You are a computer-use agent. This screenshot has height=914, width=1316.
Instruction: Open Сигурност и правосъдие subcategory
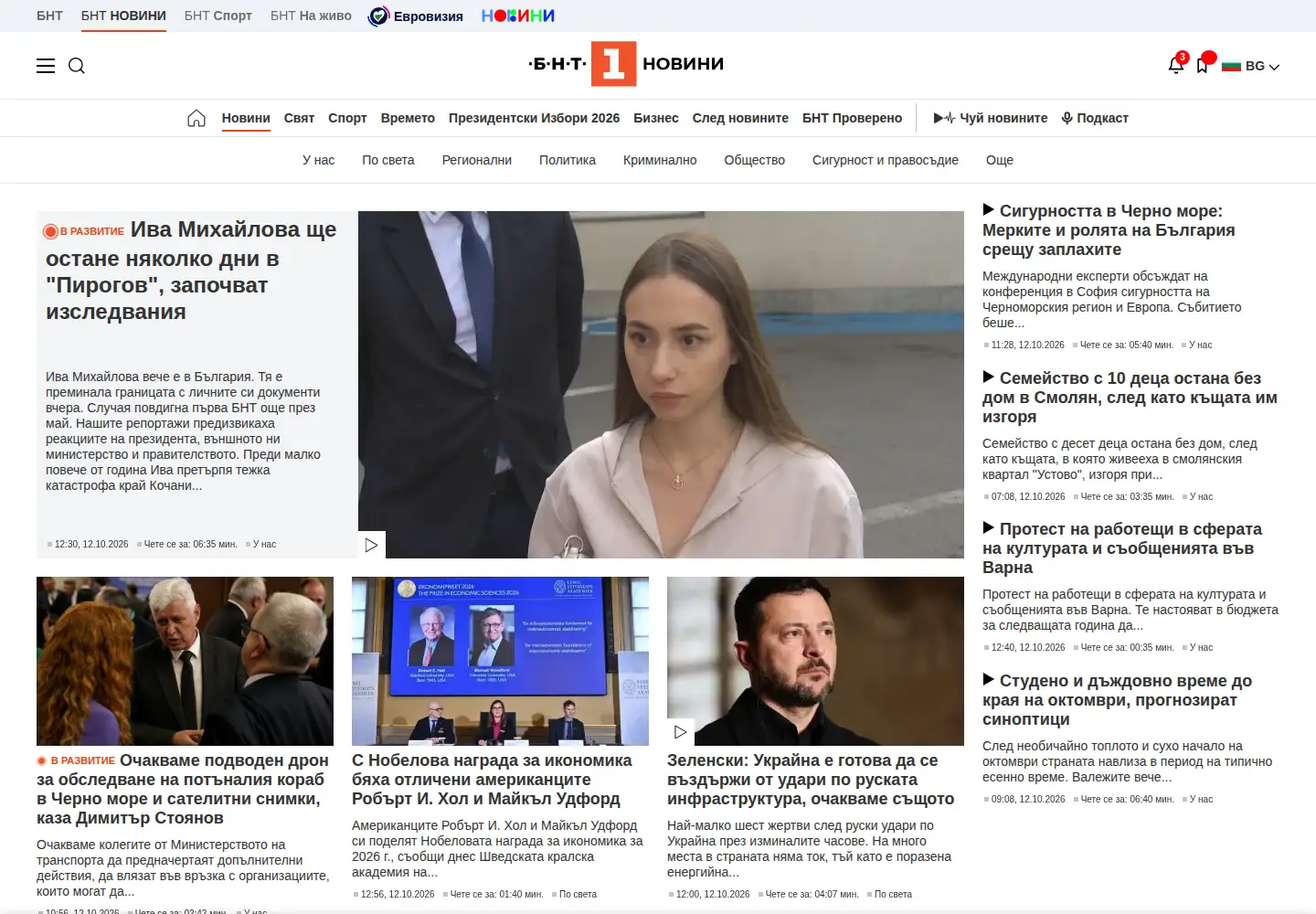pyautogui.click(x=886, y=160)
